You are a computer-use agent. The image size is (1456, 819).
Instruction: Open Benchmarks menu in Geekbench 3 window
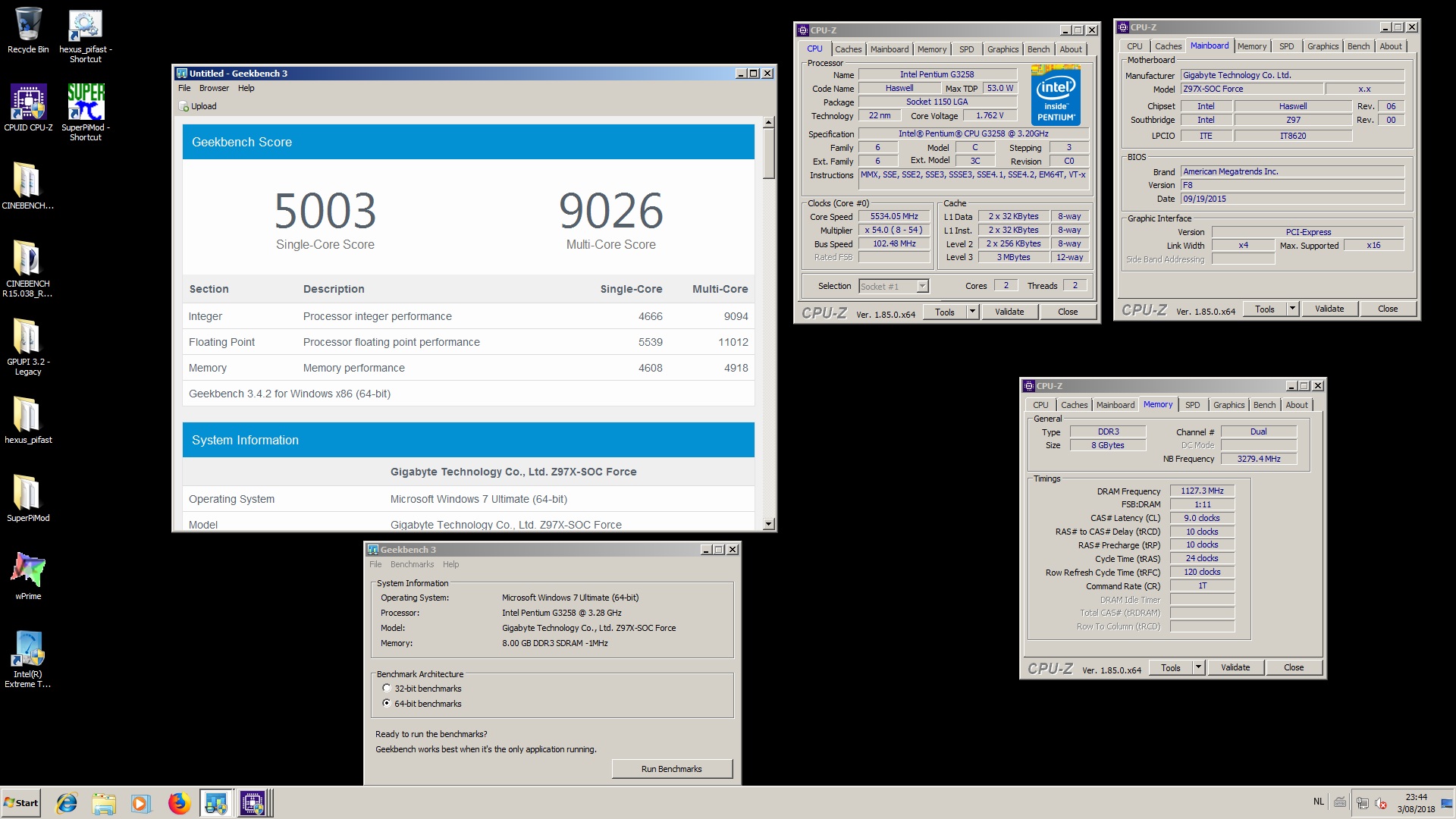point(412,564)
